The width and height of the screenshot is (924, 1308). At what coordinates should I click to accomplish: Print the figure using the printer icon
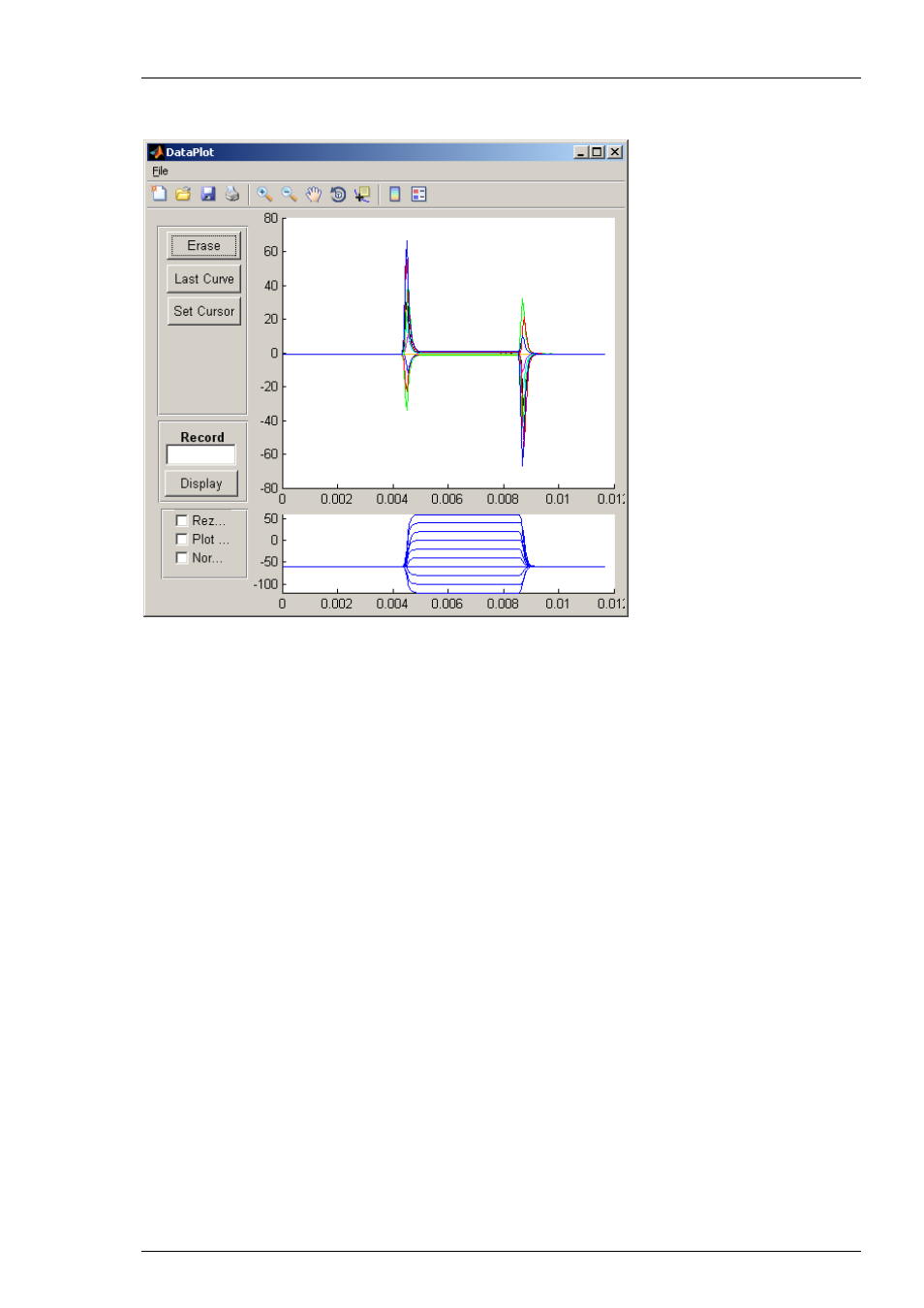(x=232, y=194)
